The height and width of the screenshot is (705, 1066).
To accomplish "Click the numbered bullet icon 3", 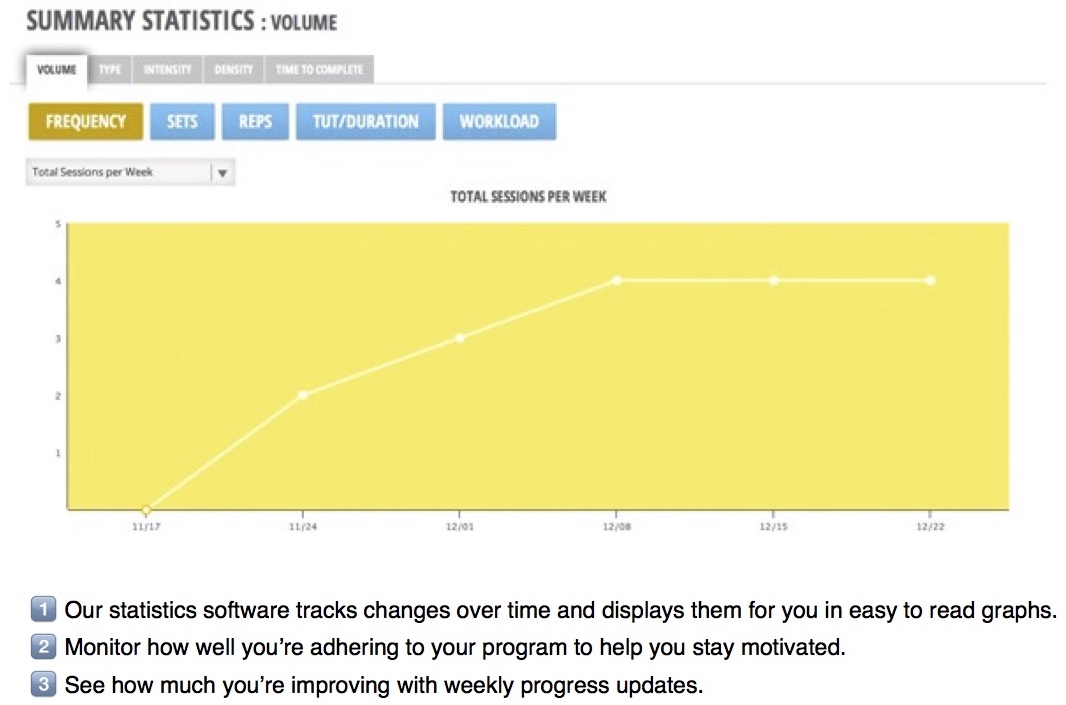I will [x=44, y=683].
